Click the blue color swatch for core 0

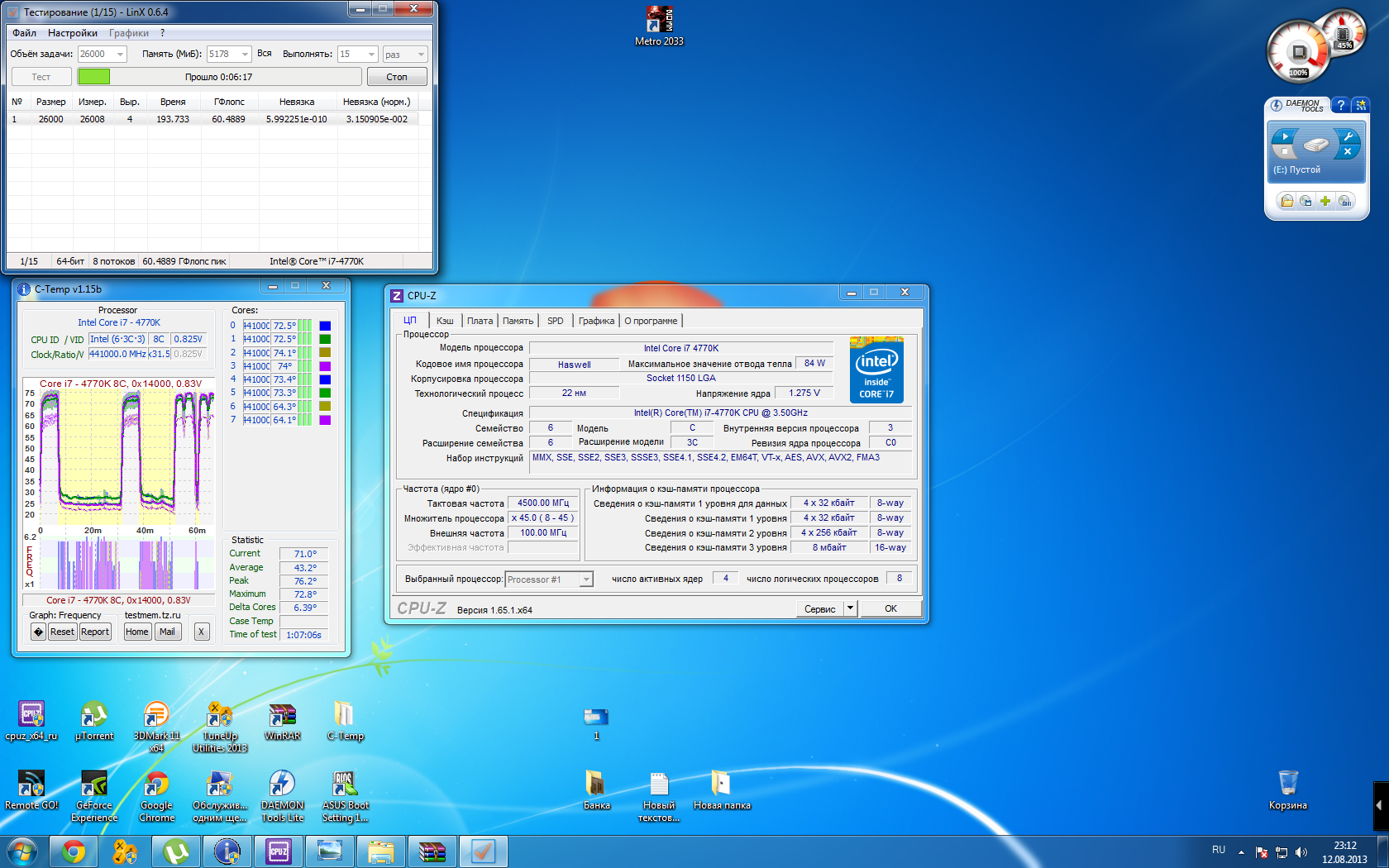pyautogui.click(x=325, y=326)
